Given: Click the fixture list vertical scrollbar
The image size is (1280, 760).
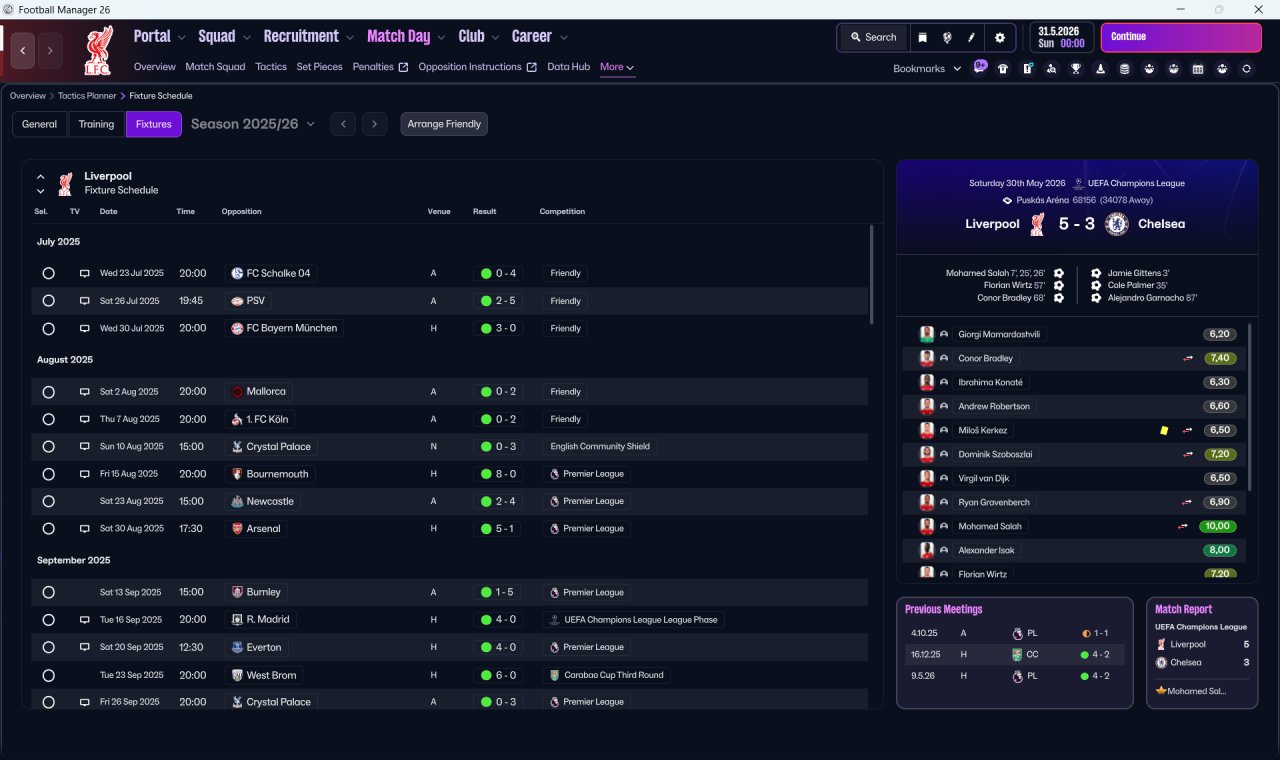Looking at the screenshot, I should [872, 273].
